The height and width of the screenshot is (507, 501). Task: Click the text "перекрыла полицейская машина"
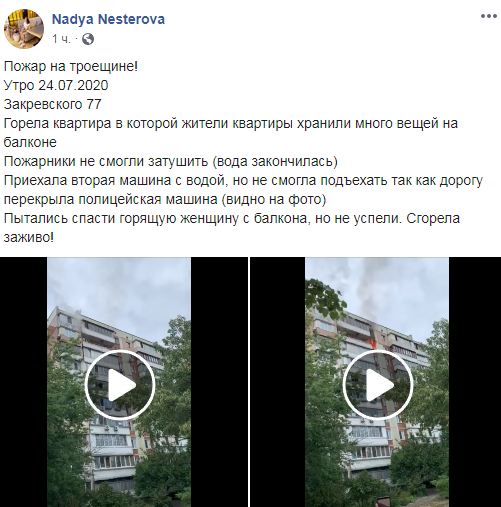pyautogui.click(x=111, y=200)
